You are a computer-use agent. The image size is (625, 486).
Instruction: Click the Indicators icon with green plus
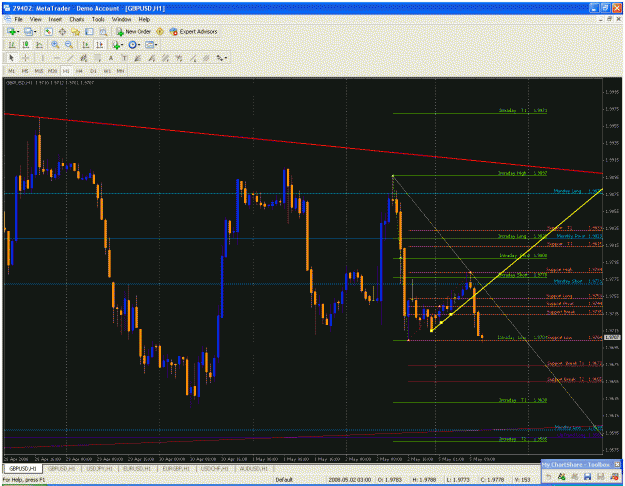[x=116, y=45]
